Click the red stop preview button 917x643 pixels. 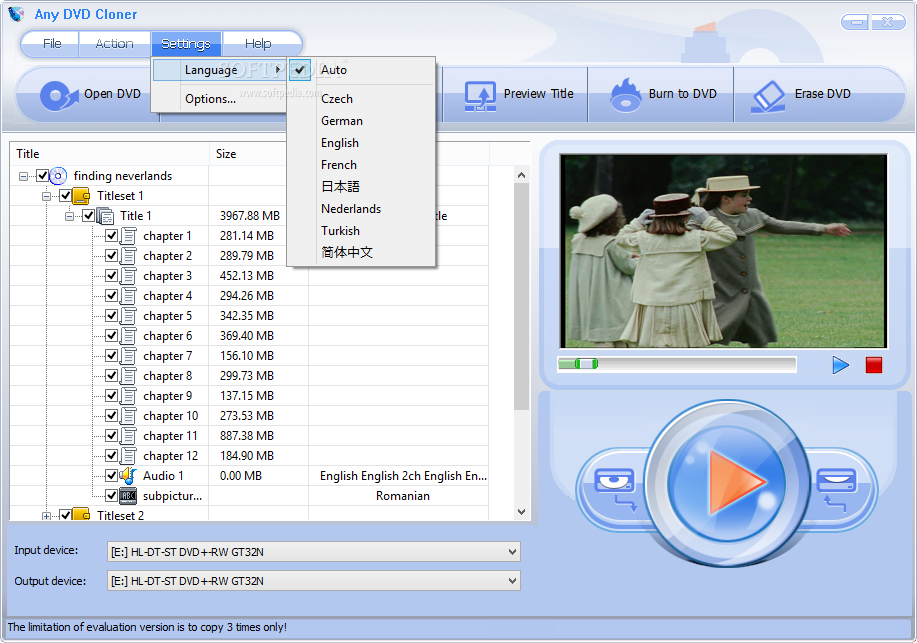pyautogui.click(x=874, y=365)
